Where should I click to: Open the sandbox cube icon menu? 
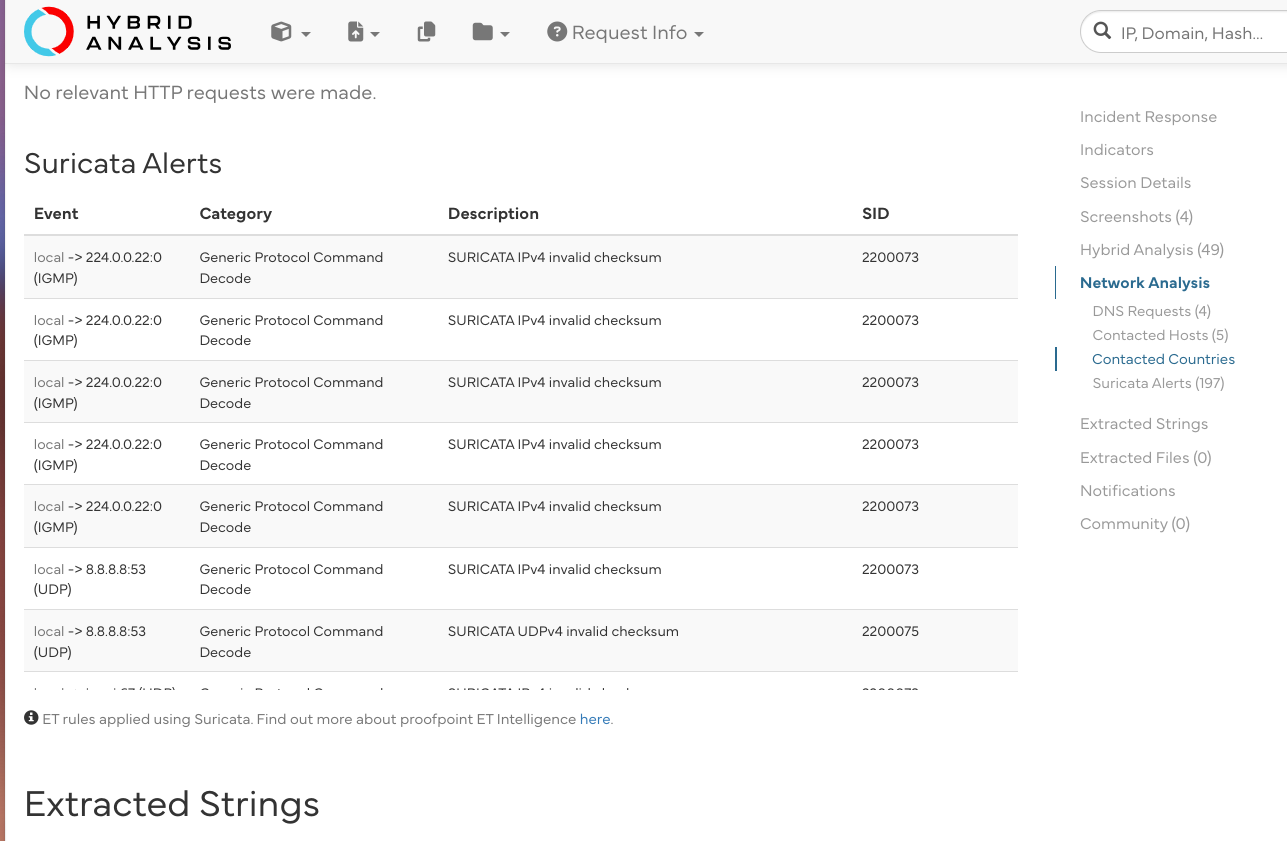pyautogui.click(x=290, y=33)
